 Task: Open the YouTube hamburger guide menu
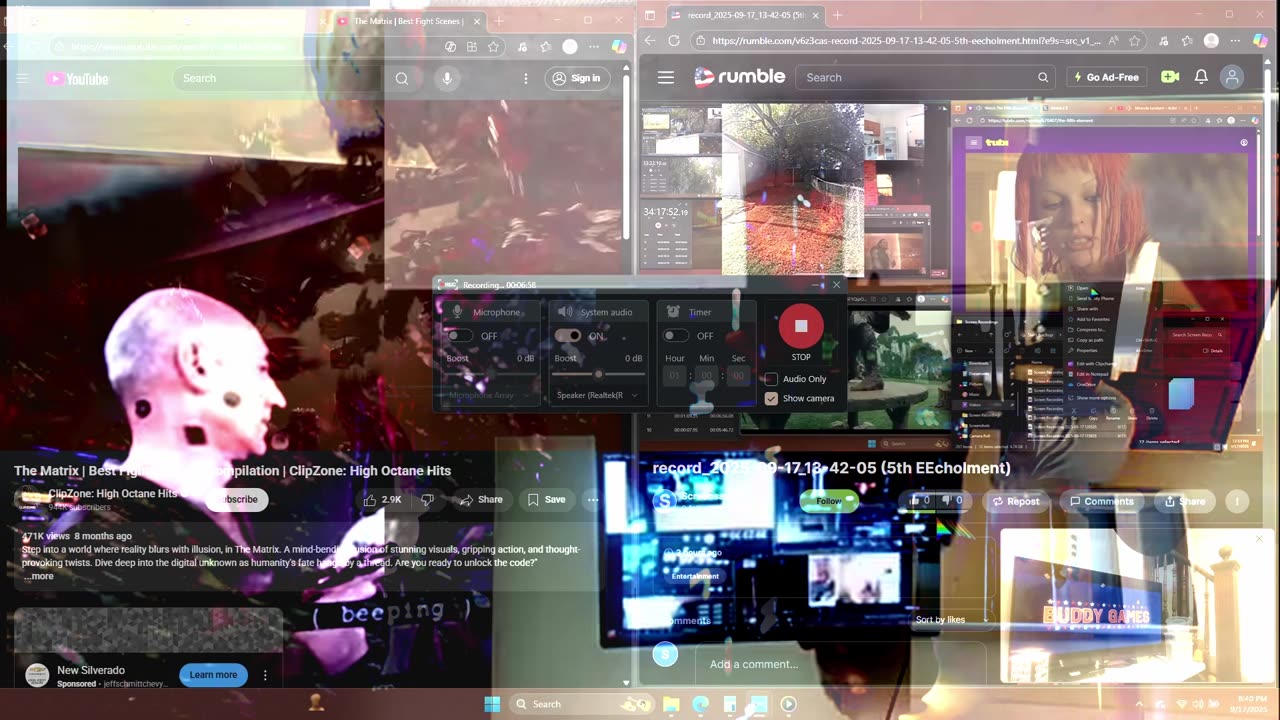click(x=22, y=78)
